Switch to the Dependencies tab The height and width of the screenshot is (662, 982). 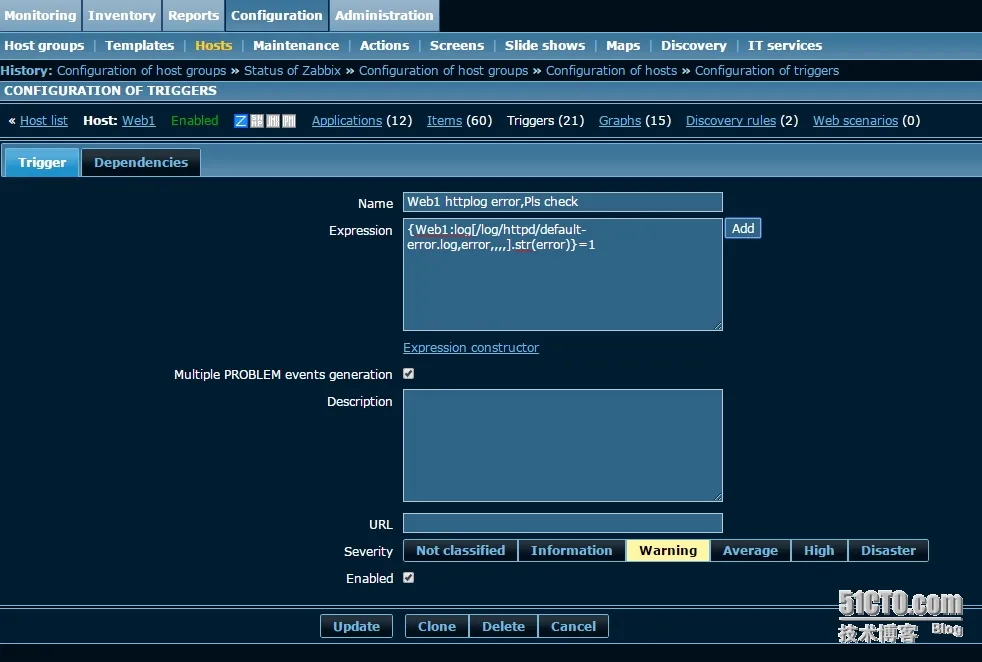tap(141, 162)
